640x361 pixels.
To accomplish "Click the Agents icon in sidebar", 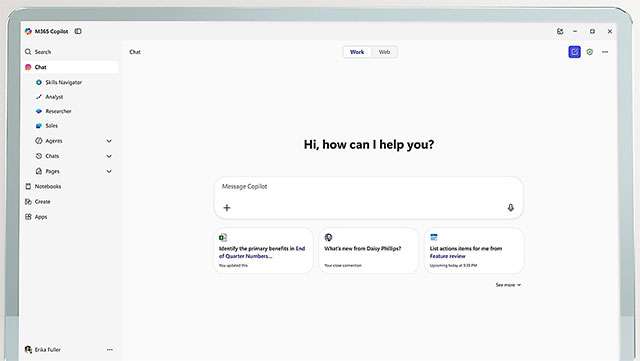I will tap(39, 140).
